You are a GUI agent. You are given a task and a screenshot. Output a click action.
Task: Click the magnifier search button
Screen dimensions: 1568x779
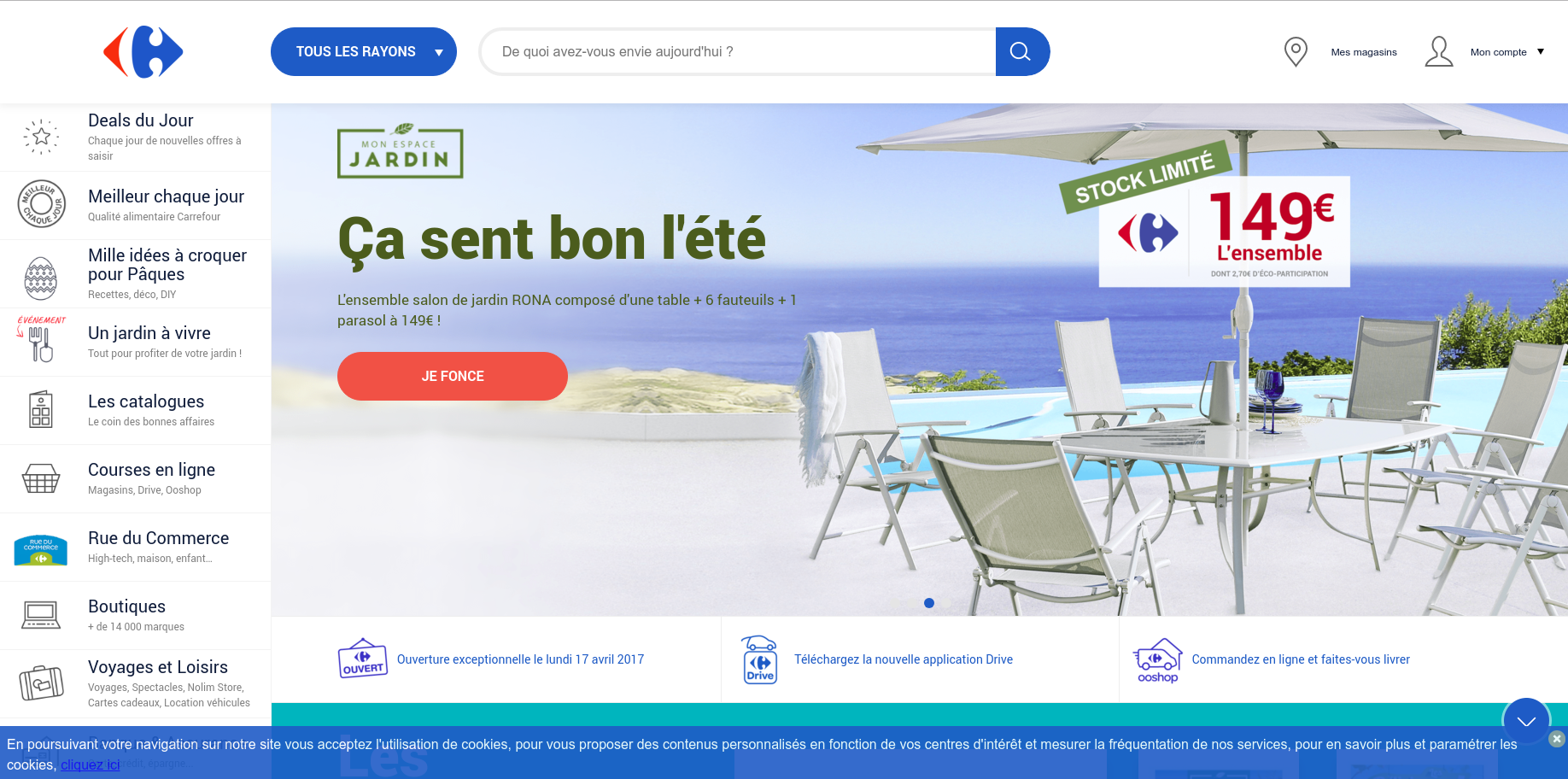point(1022,51)
